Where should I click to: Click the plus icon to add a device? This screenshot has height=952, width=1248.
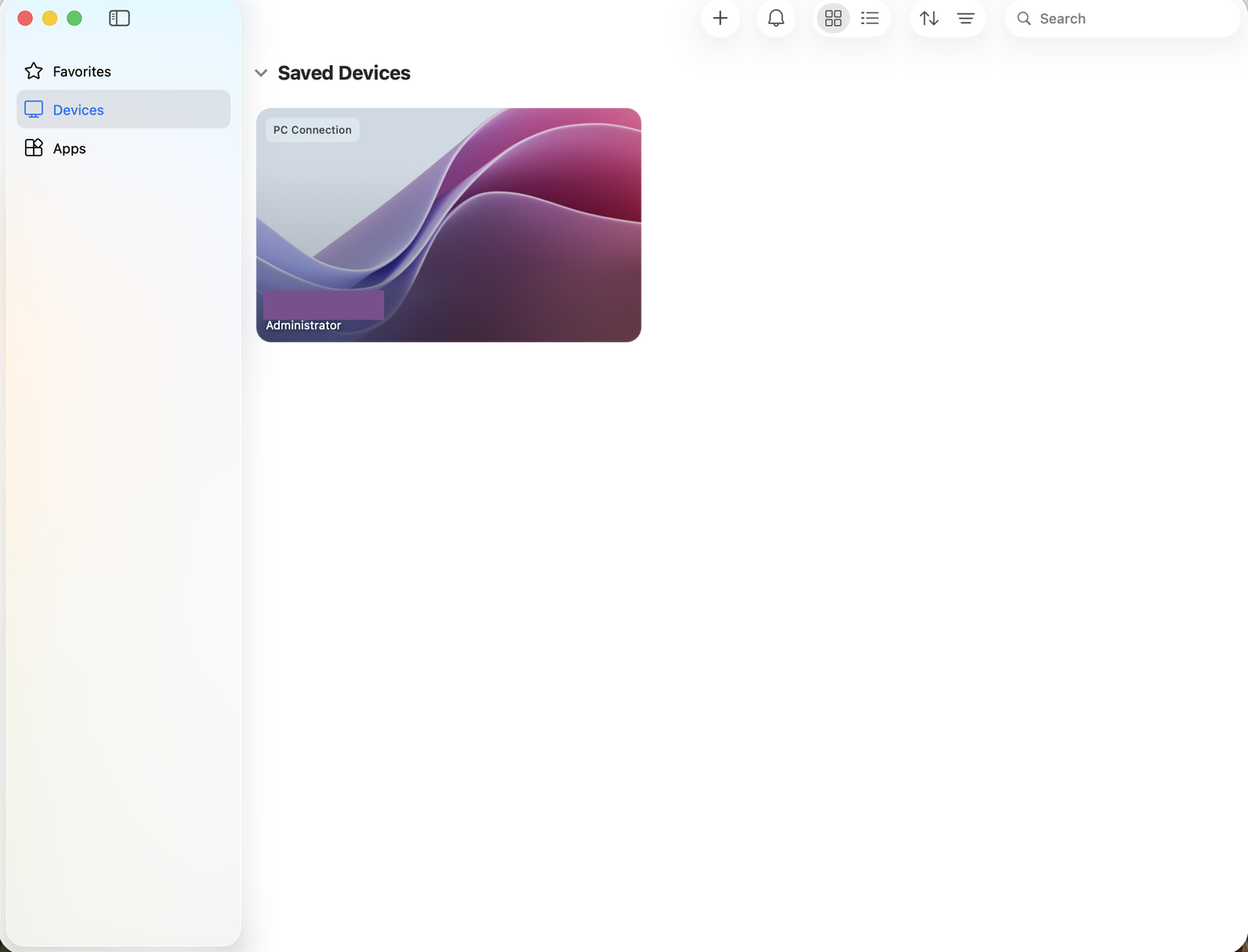[x=720, y=18]
